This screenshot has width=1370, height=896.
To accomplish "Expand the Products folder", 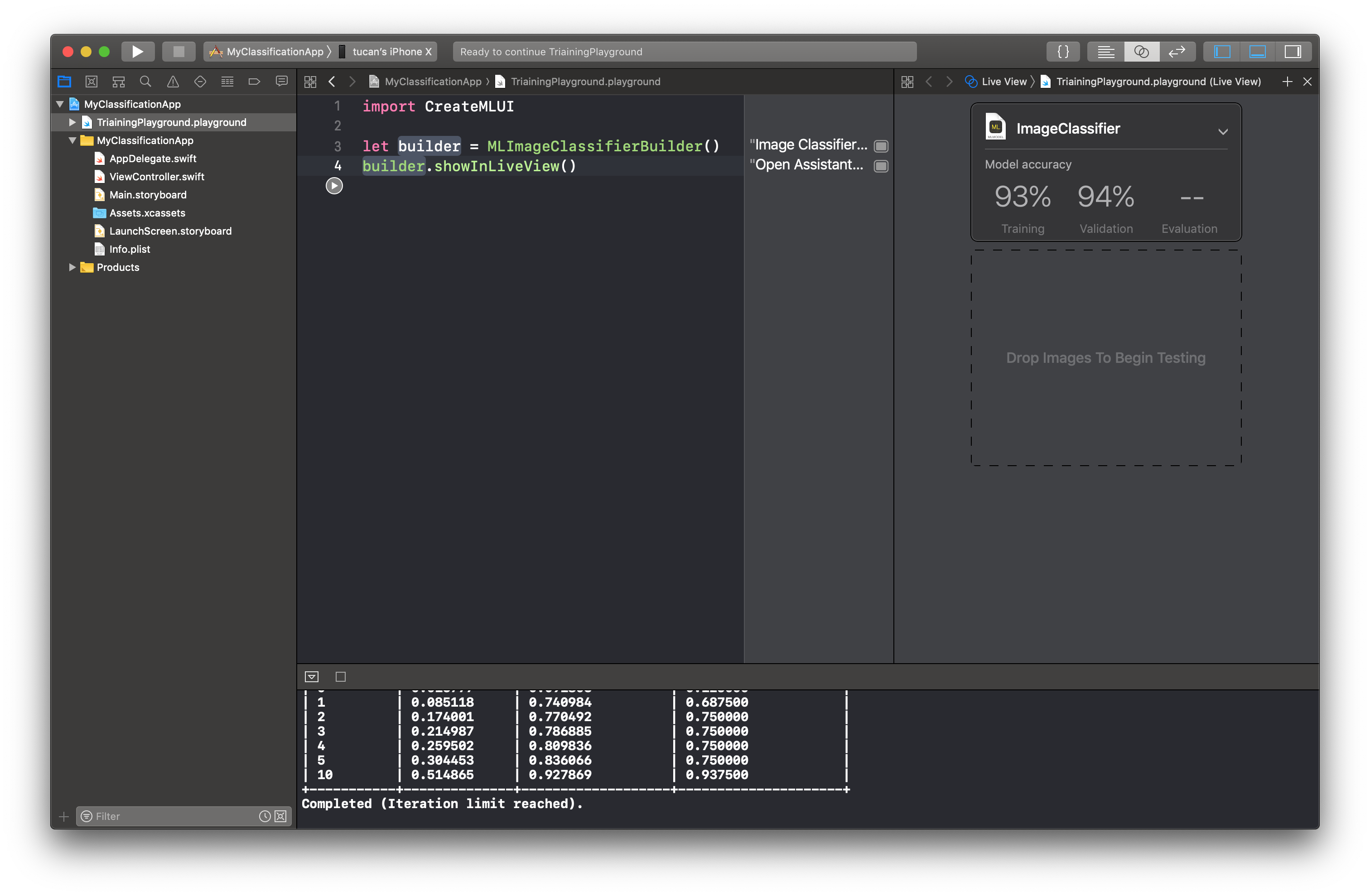I will click(x=72, y=268).
